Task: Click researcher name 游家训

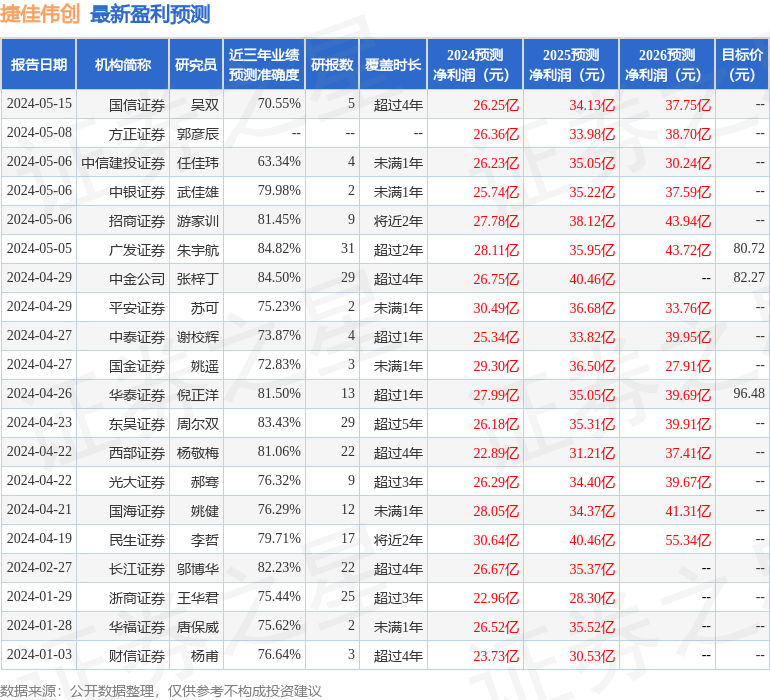Action: click(x=198, y=221)
